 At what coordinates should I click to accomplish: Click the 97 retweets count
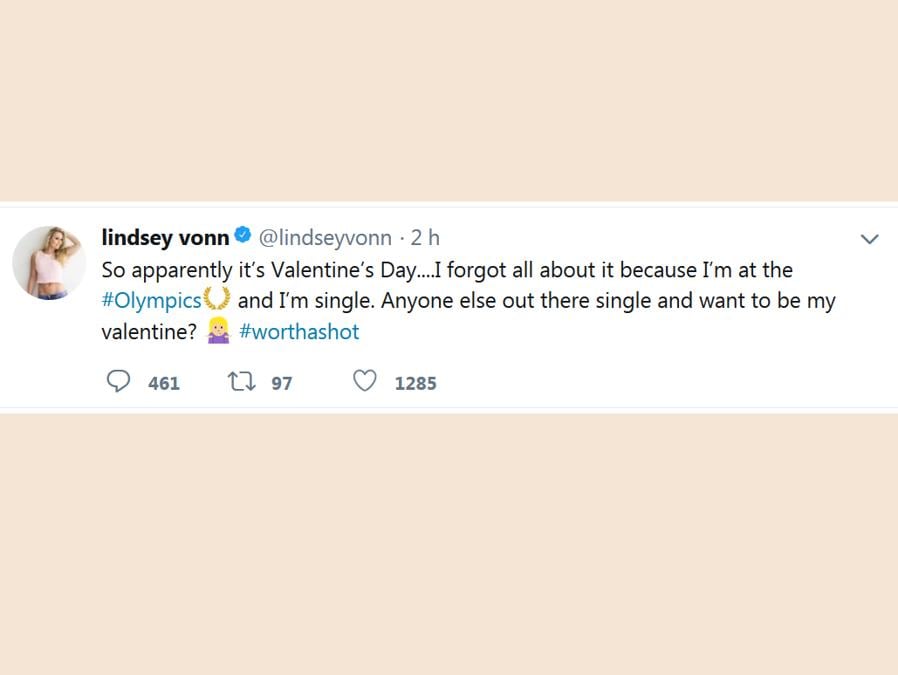282,382
